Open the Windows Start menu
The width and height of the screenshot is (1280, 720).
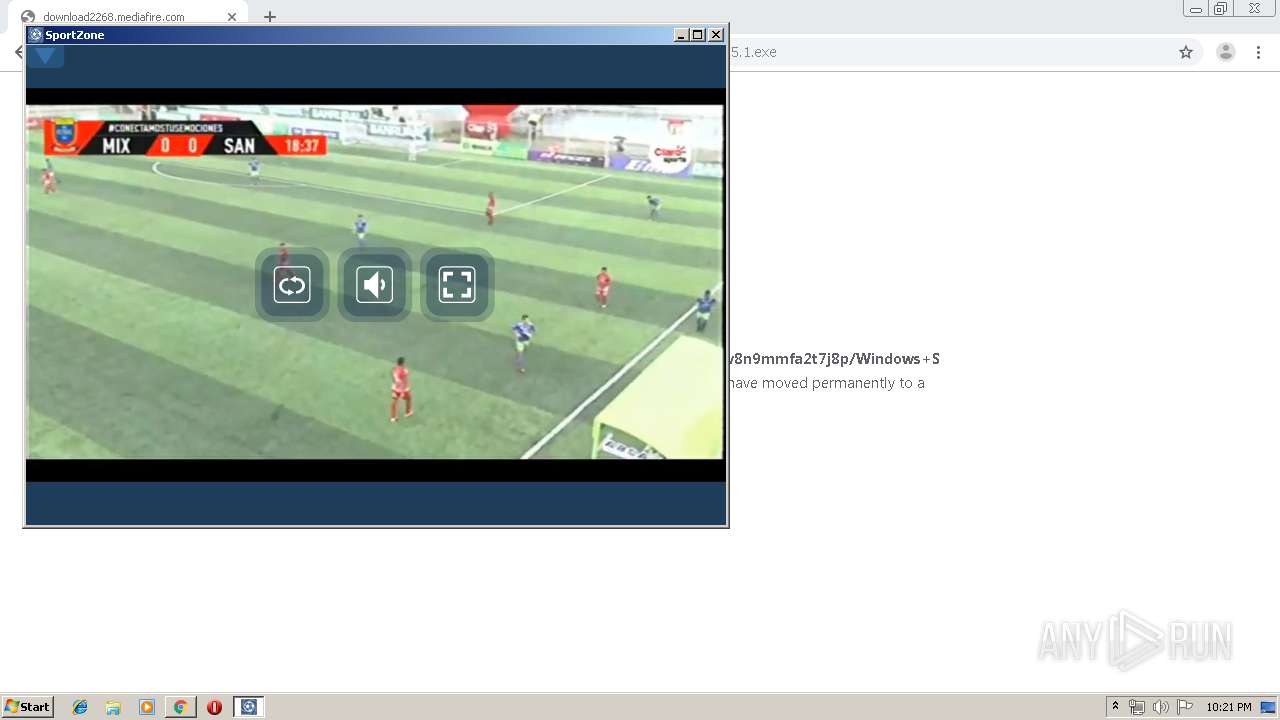28,707
